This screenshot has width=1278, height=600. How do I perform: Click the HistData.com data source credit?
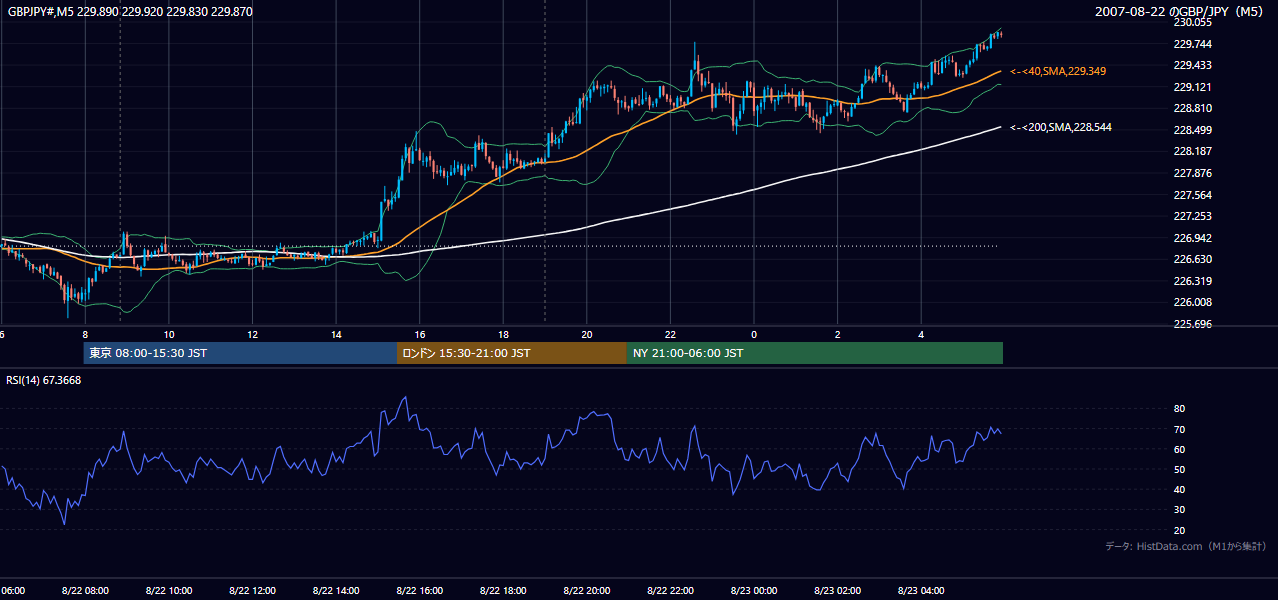(1186, 546)
